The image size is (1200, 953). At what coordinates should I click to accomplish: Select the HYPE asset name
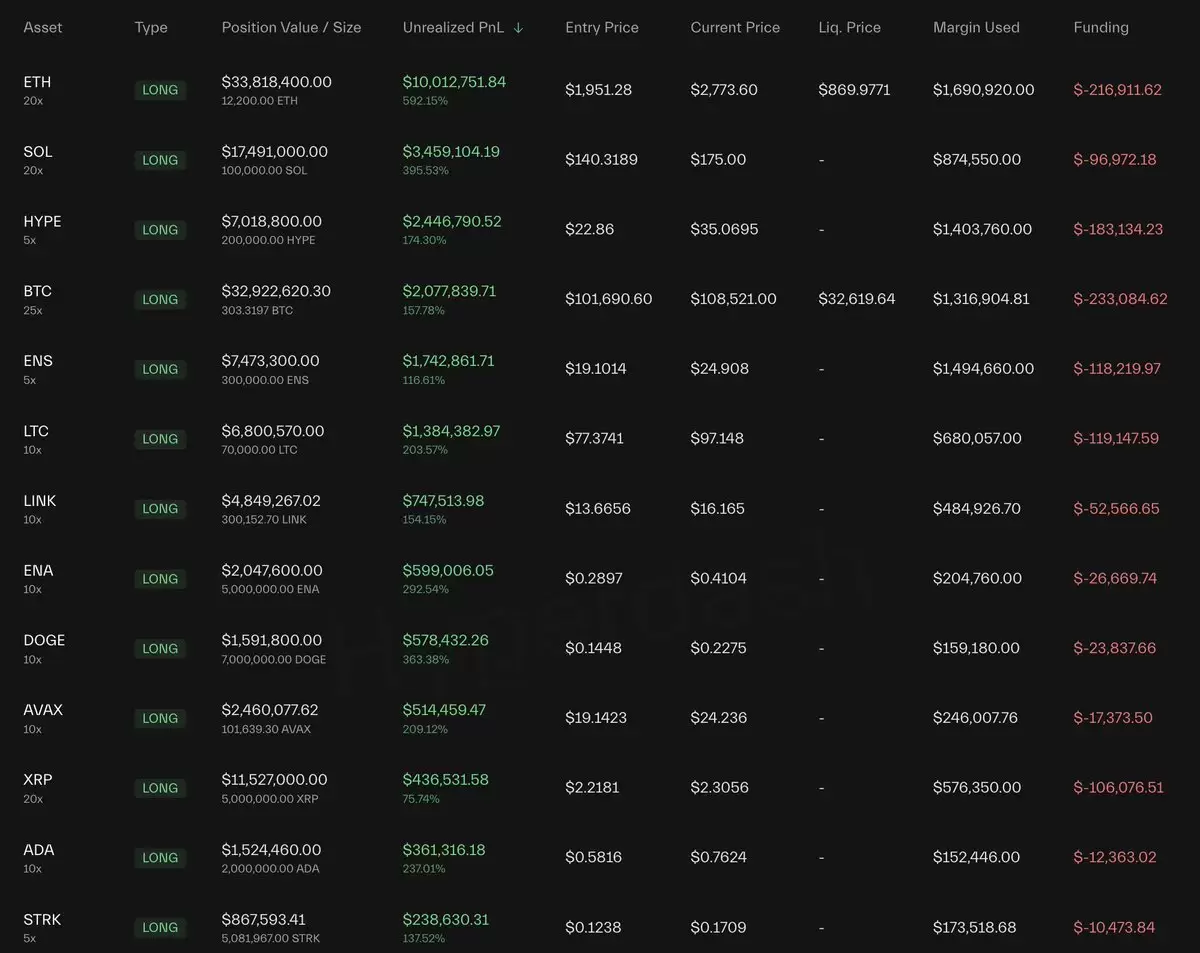point(42,222)
